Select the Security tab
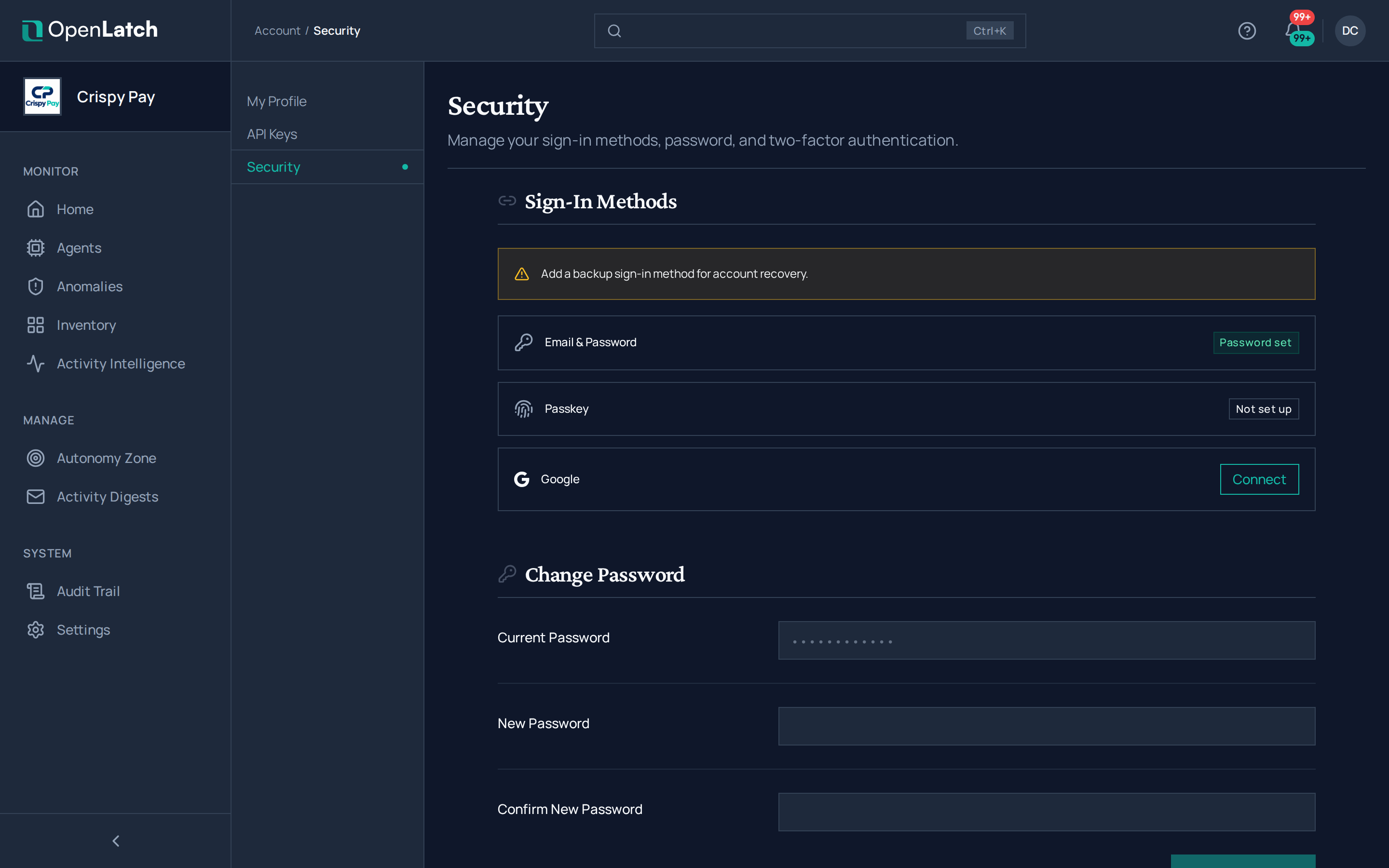Image resolution: width=1389 pixels, height=868 pixels. pos(327,167)
